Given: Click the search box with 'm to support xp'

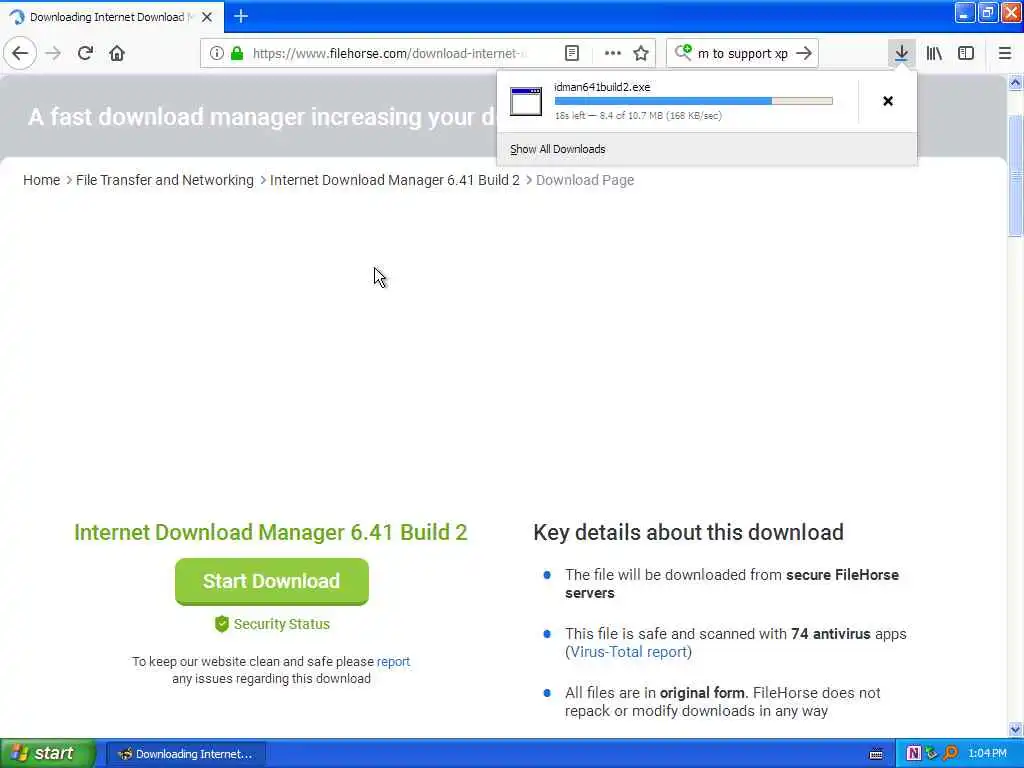Looking at the screenshot, I should click(743, 54).
